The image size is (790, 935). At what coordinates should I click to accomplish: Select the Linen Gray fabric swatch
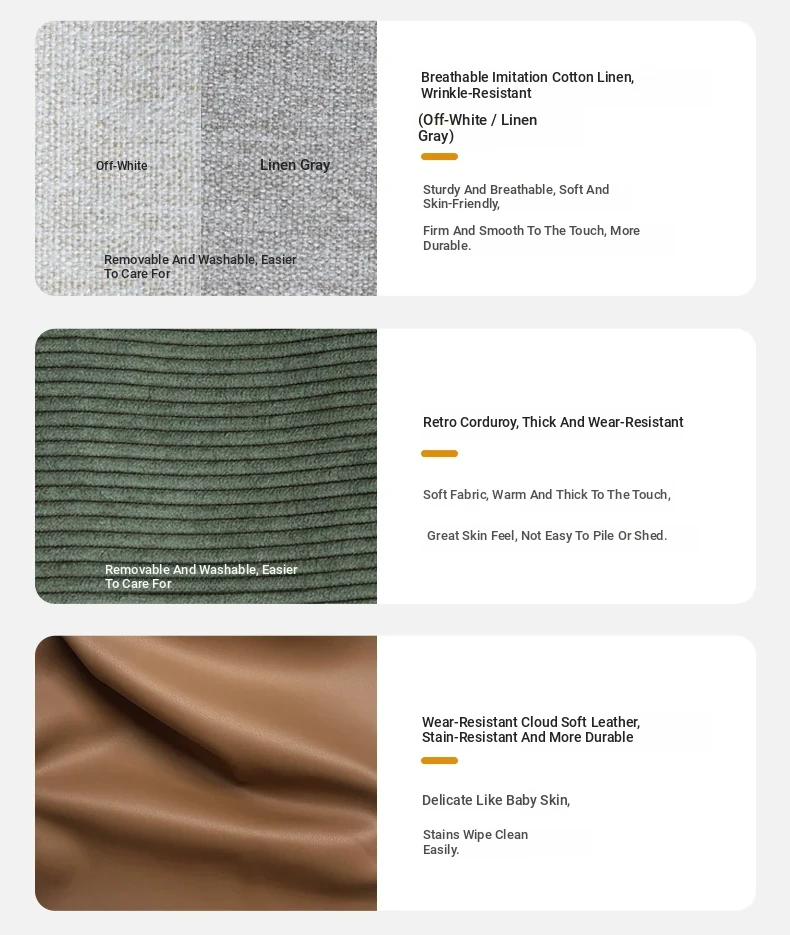pos(289,158)
